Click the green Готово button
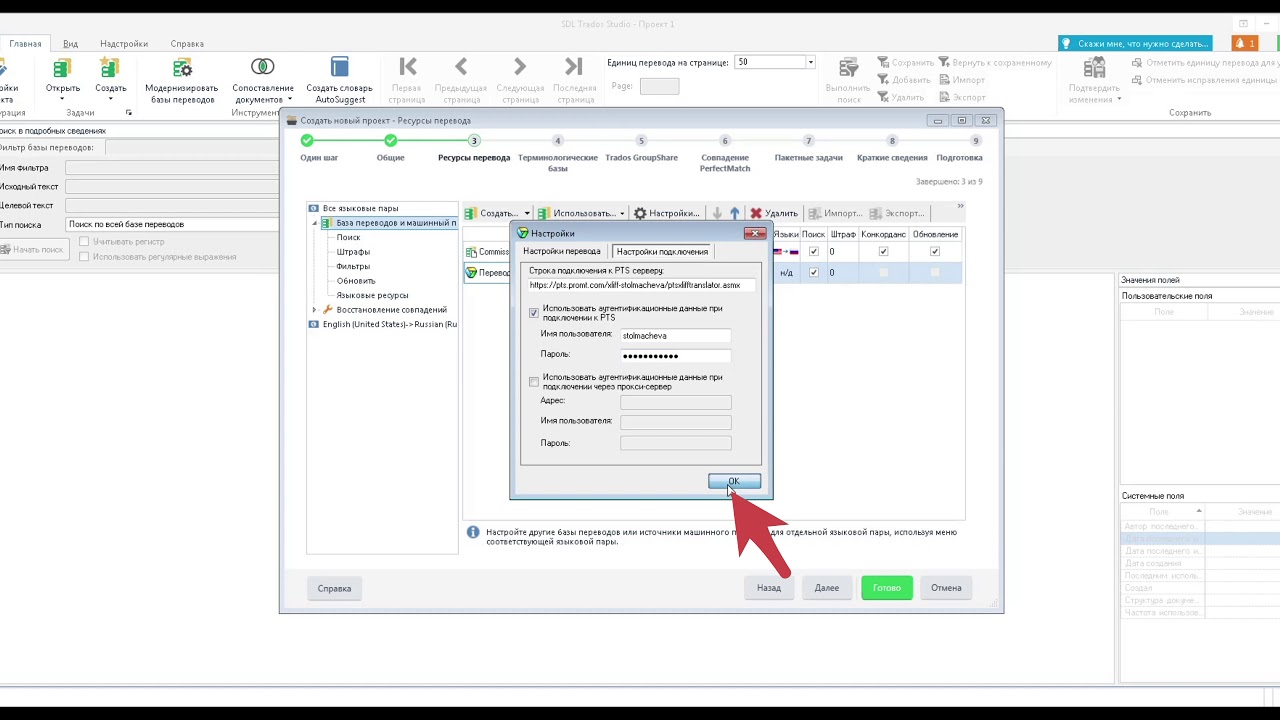Viewport: 1280px width, 720px height. [x=887, y=588]
